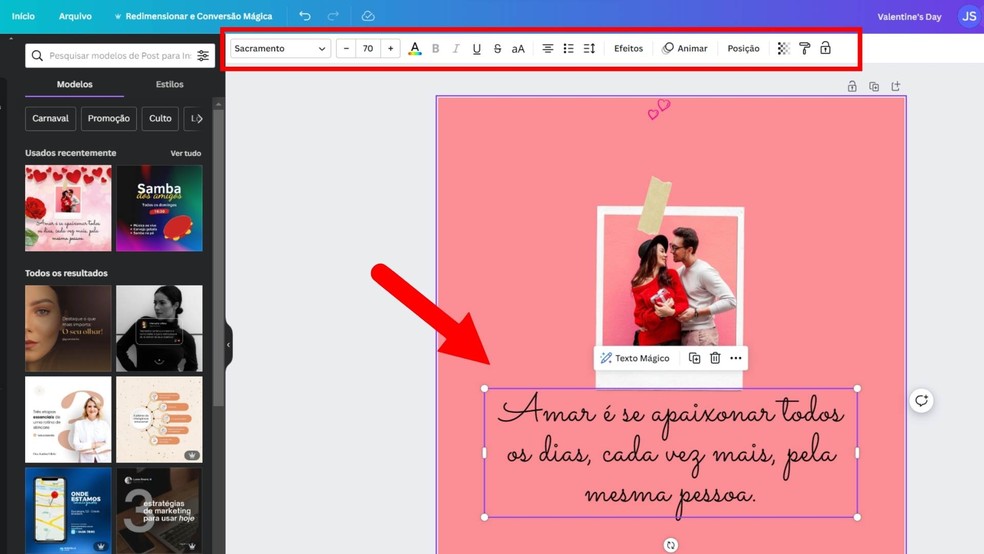Toggle italic formatting
The image size is (984, 554).
tap(456, 48)
